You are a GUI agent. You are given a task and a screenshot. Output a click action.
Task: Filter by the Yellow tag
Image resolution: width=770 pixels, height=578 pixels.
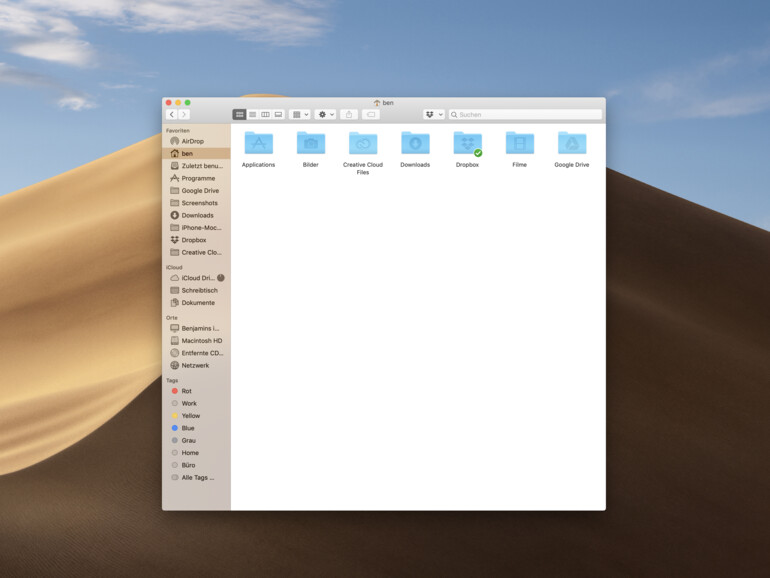[x=196, y=415]
